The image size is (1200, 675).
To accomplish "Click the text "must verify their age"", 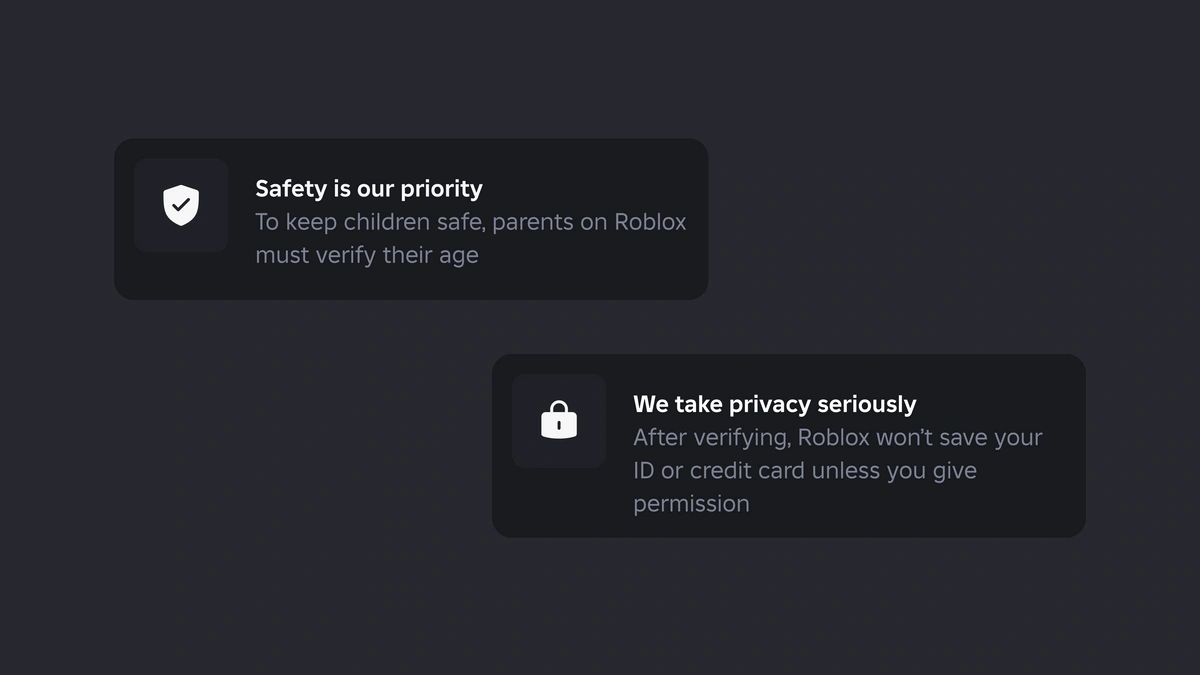I will click(367, 255).
